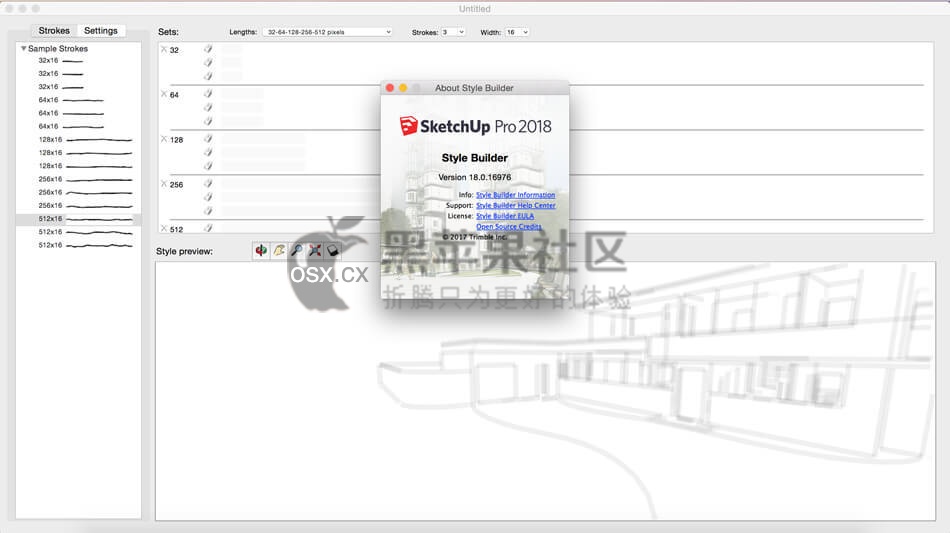The width and height of the screenshot is (950, 533).
Task: Open the Style Builder Information link
Action: pos(516,195)
